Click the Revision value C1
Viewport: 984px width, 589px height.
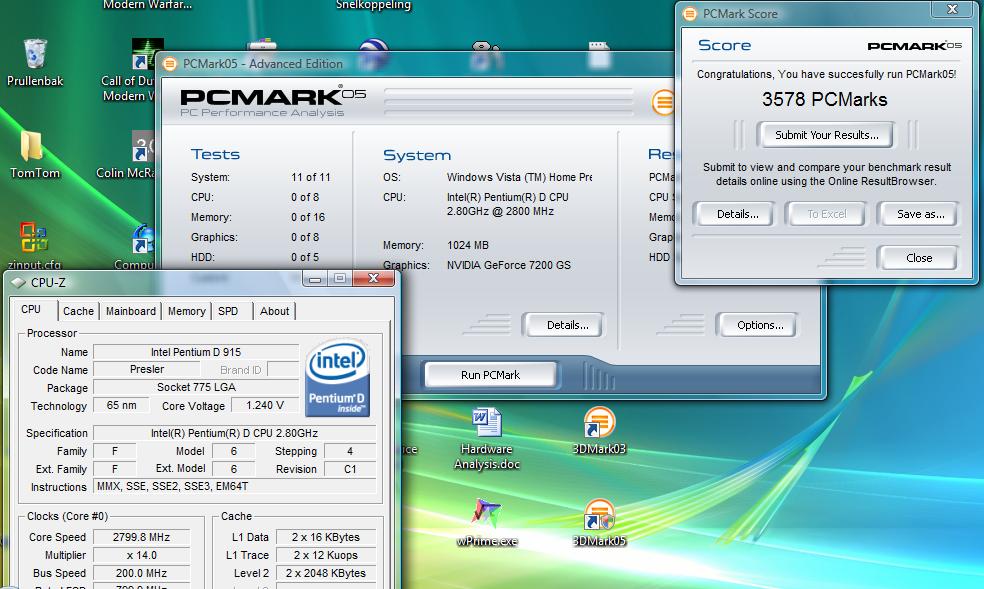pyautogui.click(x=350, y=469)
